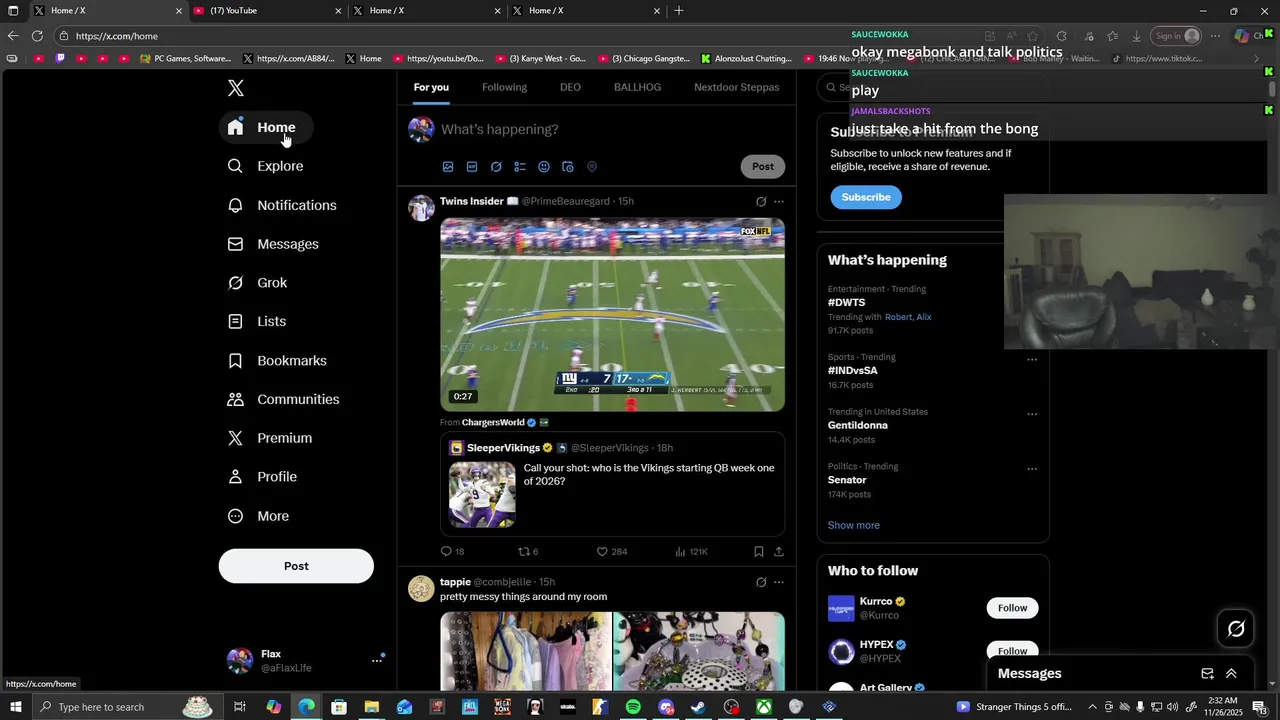
Task: Click Grok icon on Twins Insider post
Action: [x=761, y=201]
